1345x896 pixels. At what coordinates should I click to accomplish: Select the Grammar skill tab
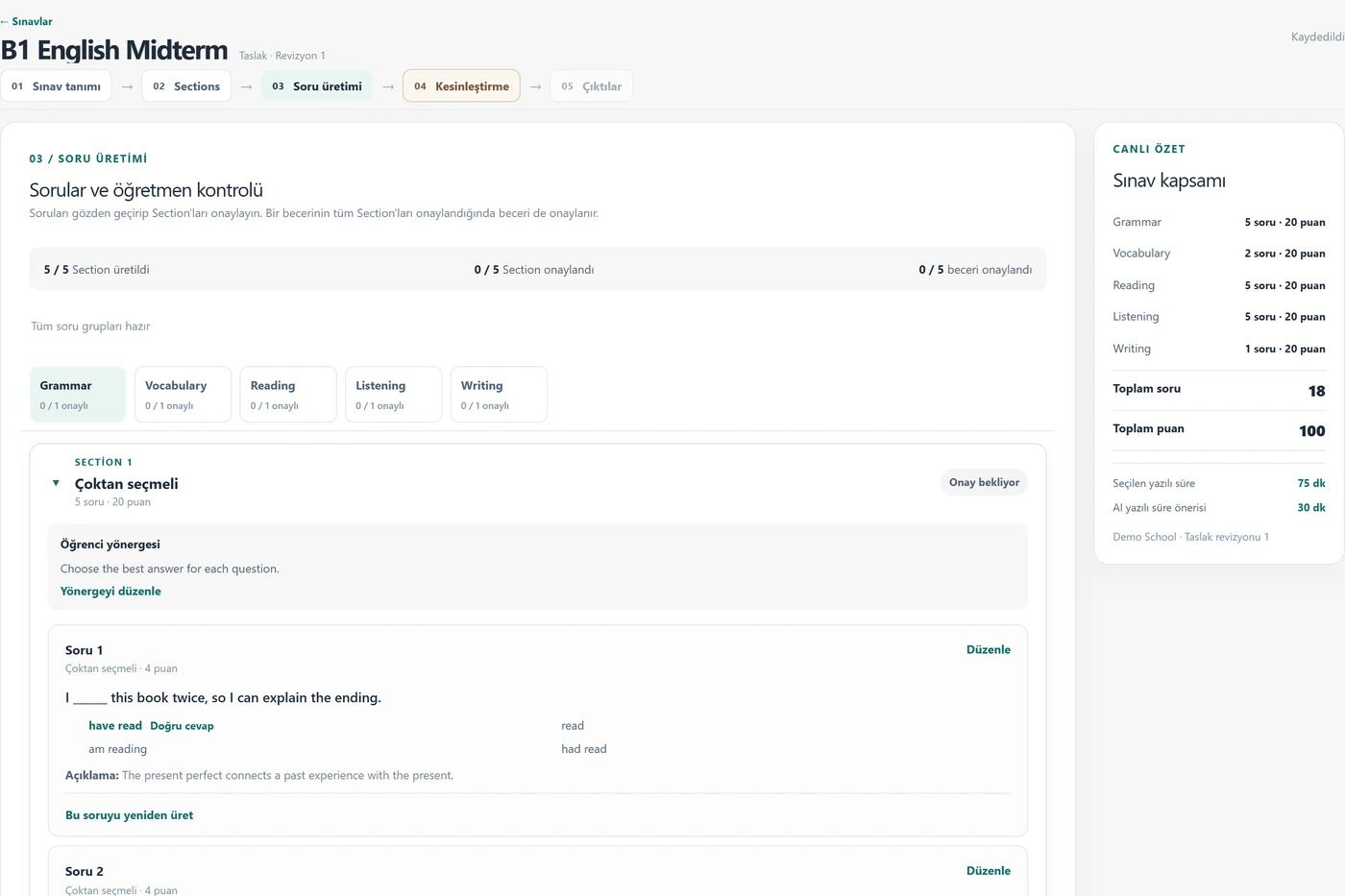click(78, 394)
